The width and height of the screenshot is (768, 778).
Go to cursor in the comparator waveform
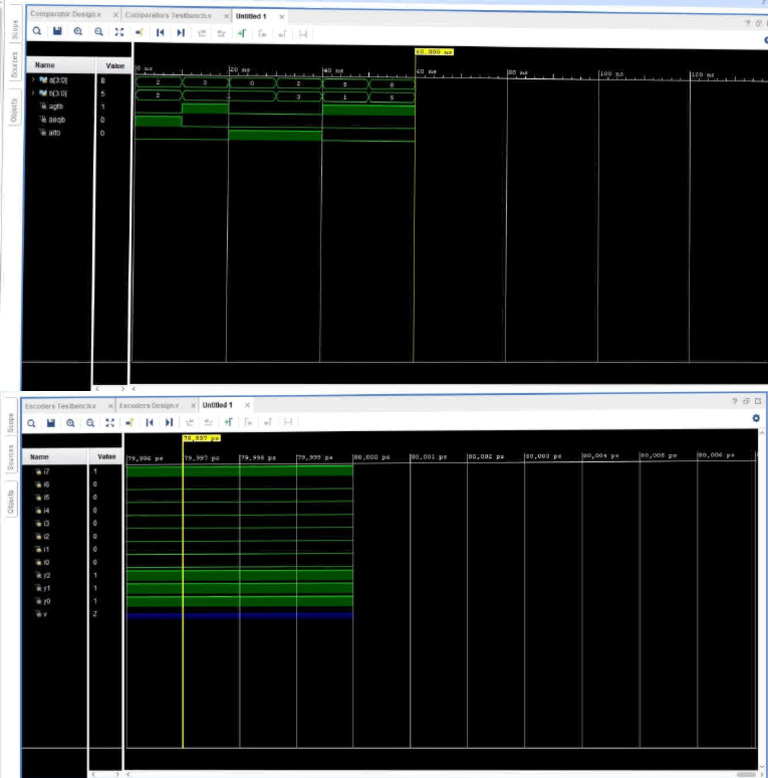[x=139, y=32]
